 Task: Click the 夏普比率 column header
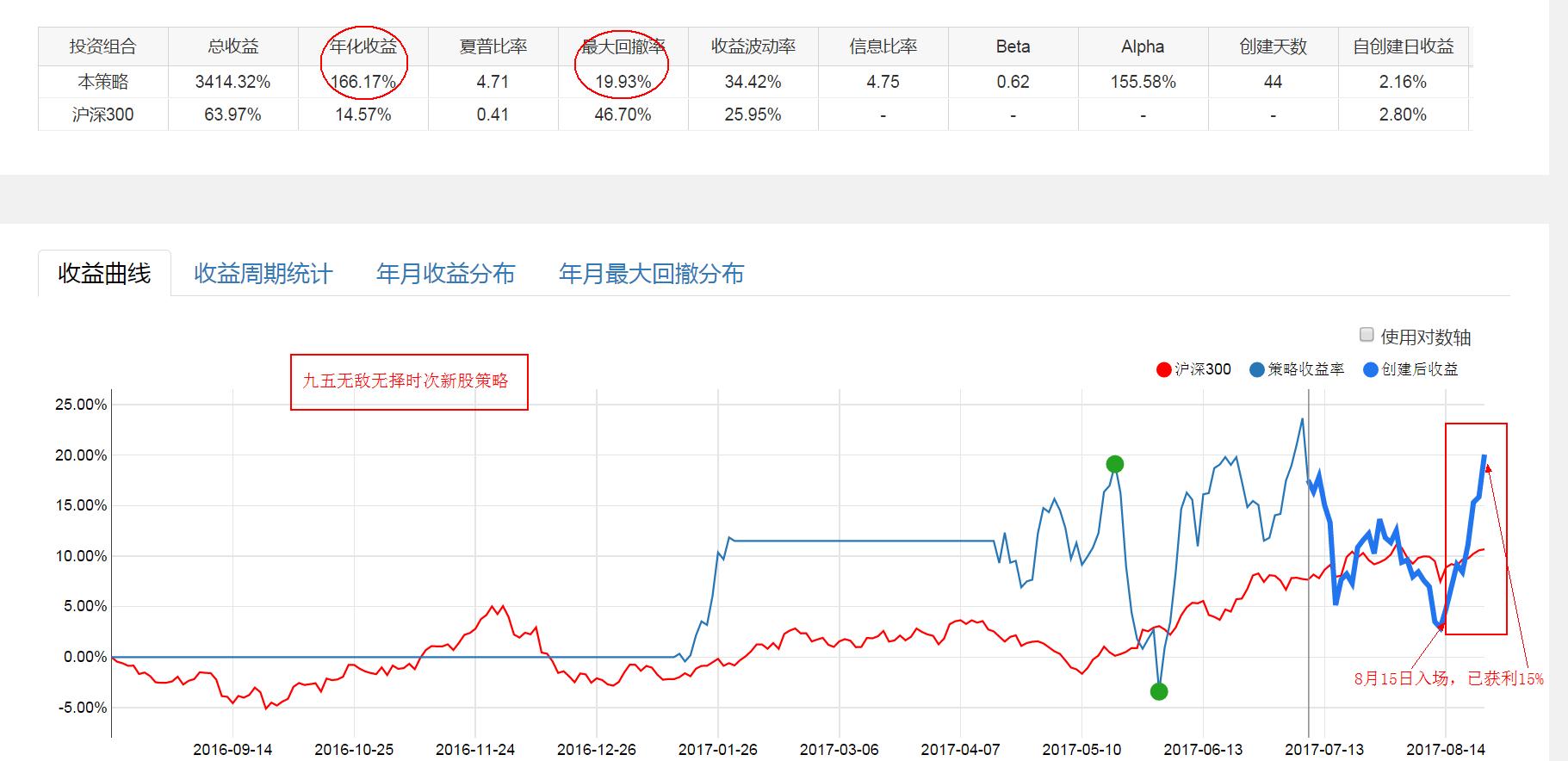[x=493, y=46]
